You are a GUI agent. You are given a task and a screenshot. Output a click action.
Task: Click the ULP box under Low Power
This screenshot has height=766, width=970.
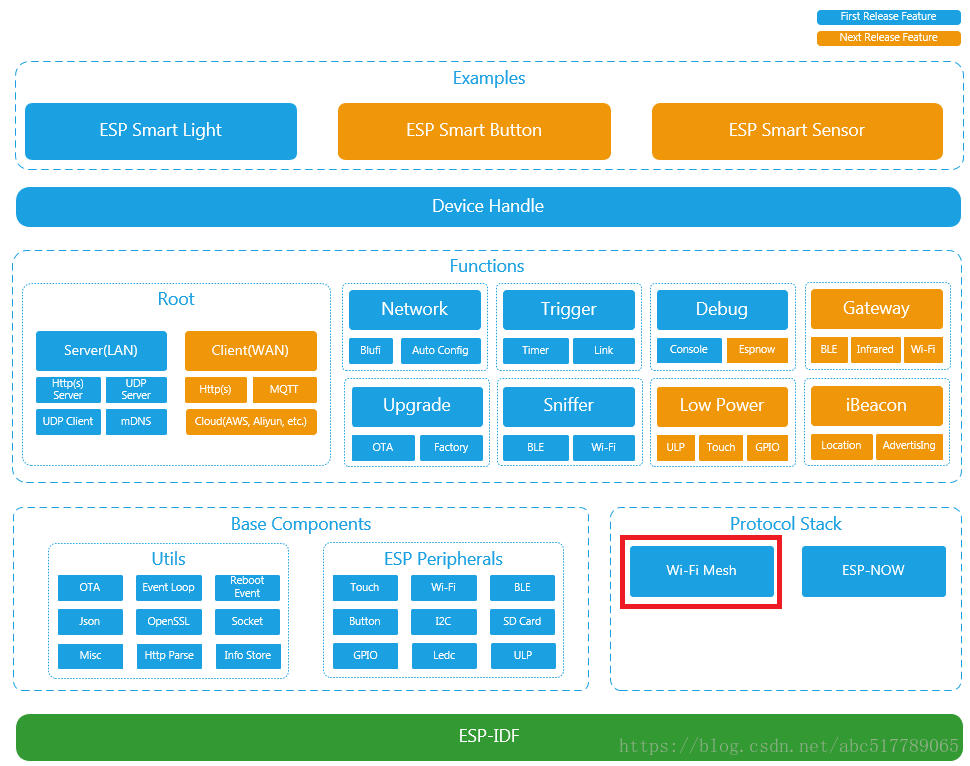point(676,448)
